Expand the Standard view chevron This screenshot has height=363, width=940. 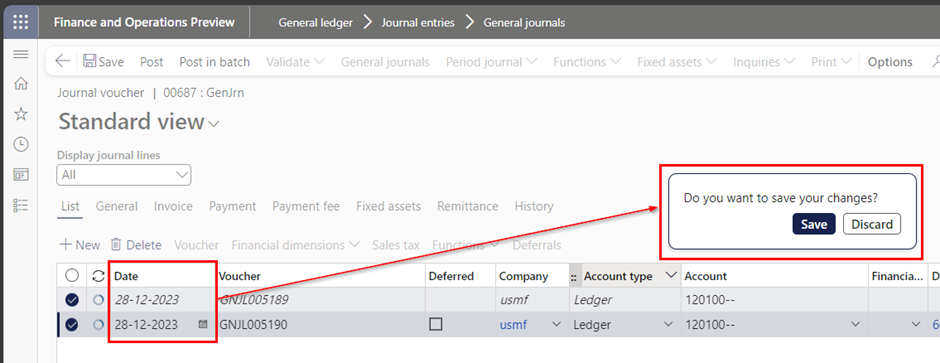pos(213,124)
